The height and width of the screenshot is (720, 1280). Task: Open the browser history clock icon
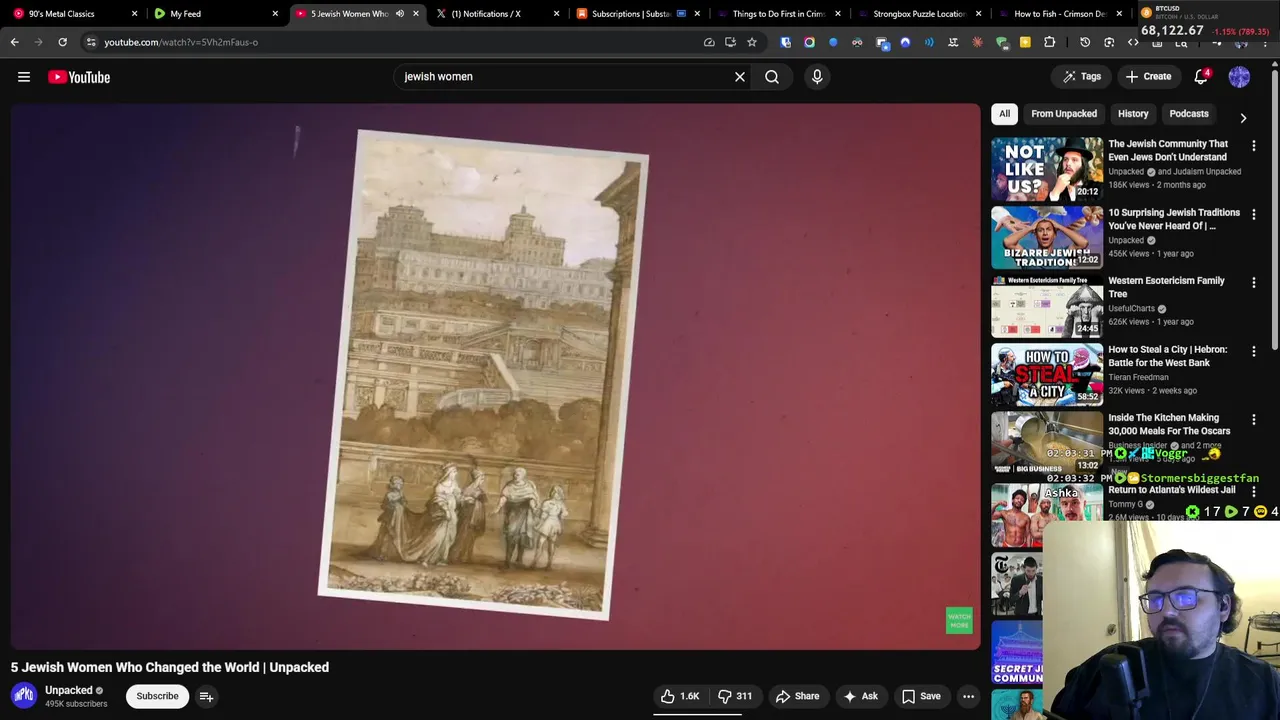coord(1085,42)
